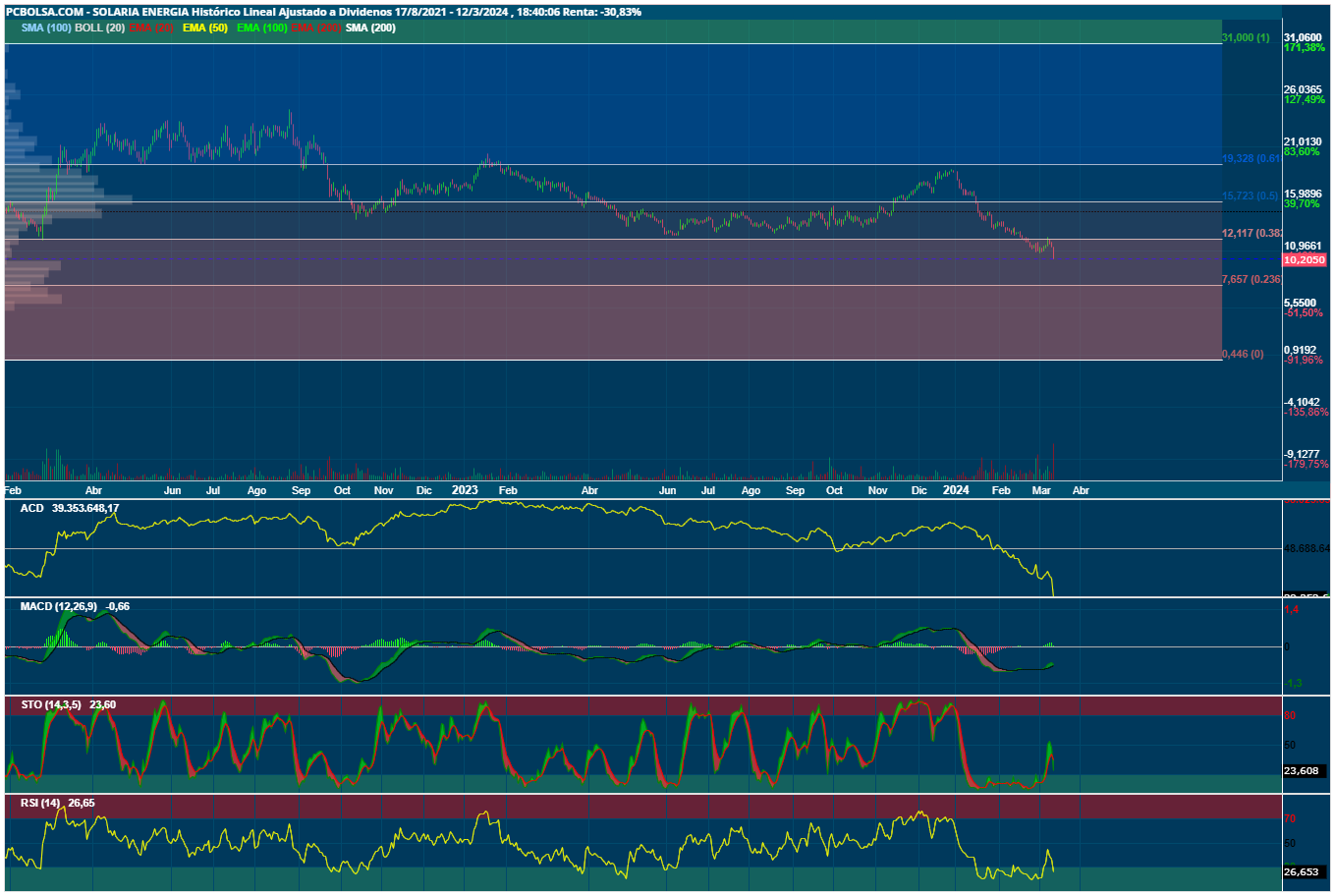This screenshot has height=896, width=1335.
Task: Click the white SMA (200) legend label
Action: (x=371, y=28)
